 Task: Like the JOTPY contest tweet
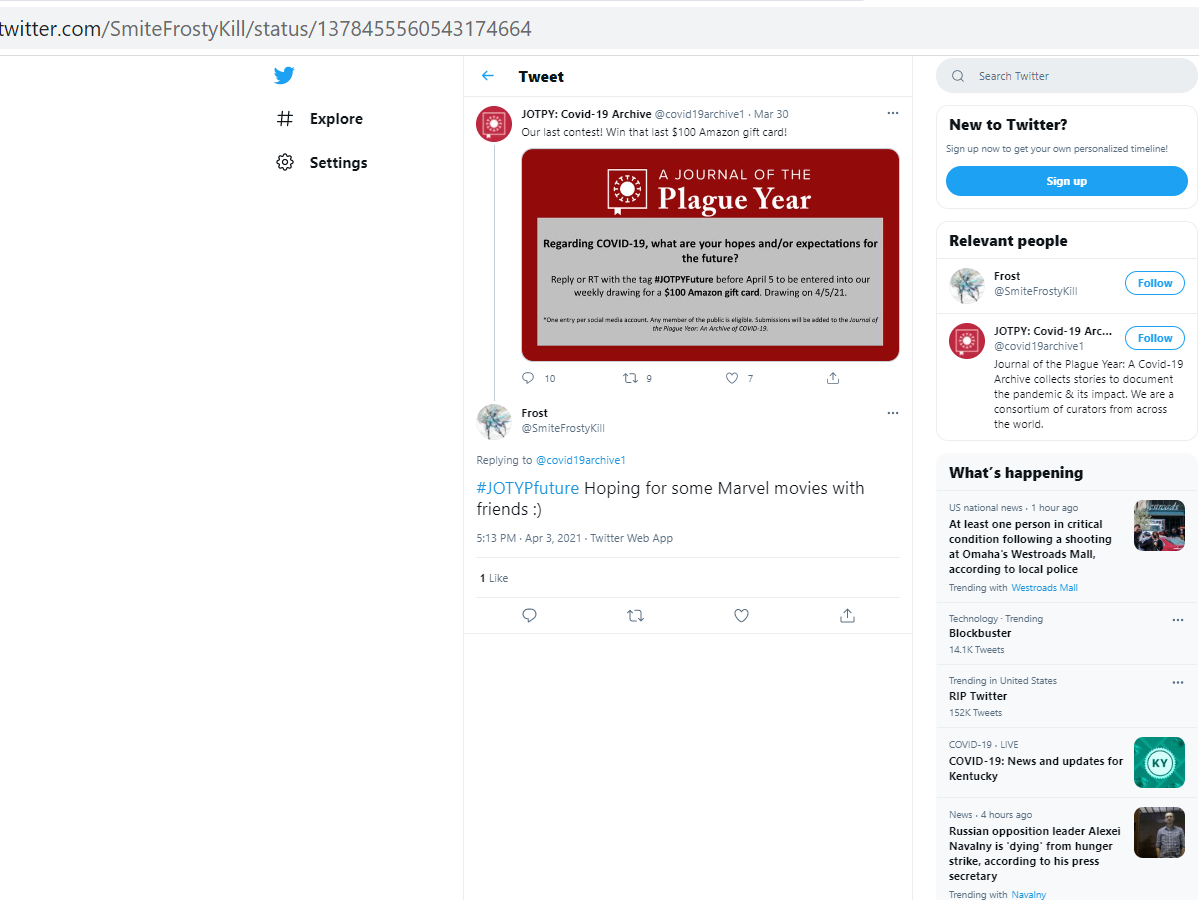click(x=732, y=378)
